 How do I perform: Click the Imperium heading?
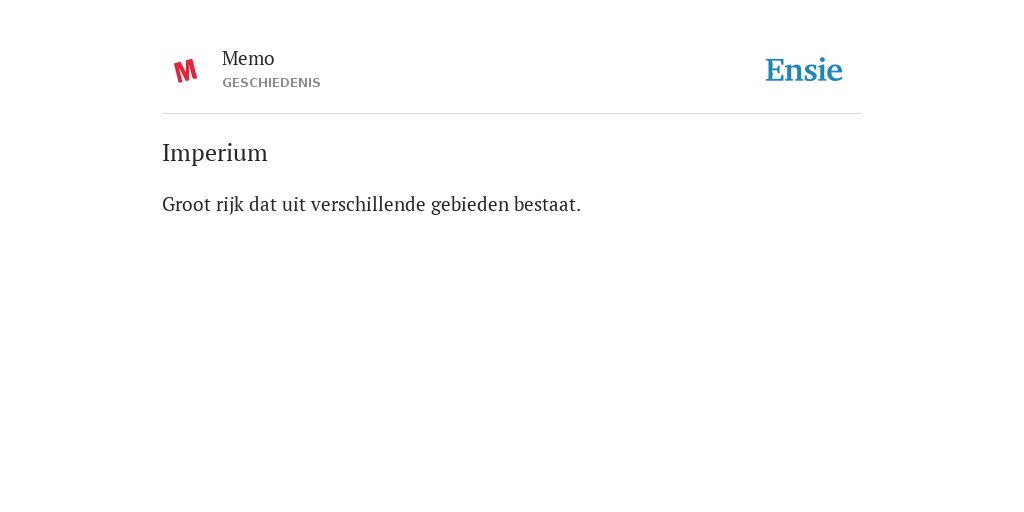click(215, 153)
